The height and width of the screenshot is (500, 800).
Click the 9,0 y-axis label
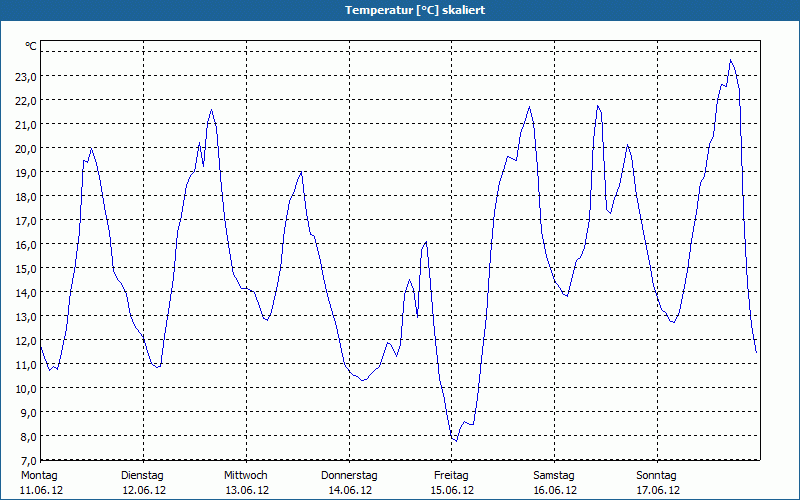tap(28, 412)
